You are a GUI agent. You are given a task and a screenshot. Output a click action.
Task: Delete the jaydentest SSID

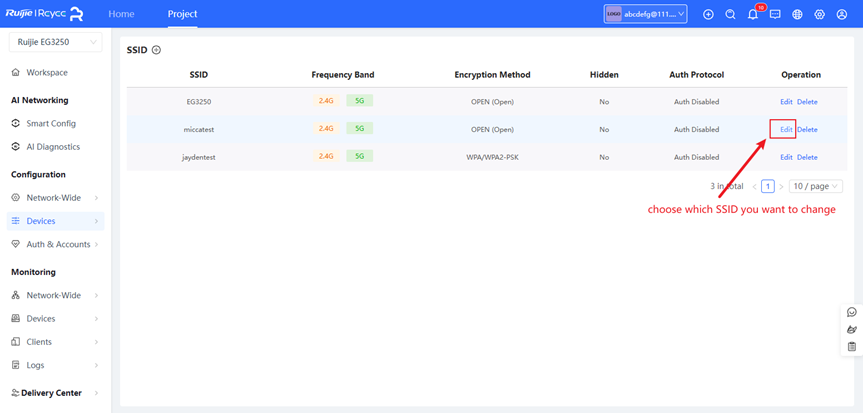click(x=807, y=157)
